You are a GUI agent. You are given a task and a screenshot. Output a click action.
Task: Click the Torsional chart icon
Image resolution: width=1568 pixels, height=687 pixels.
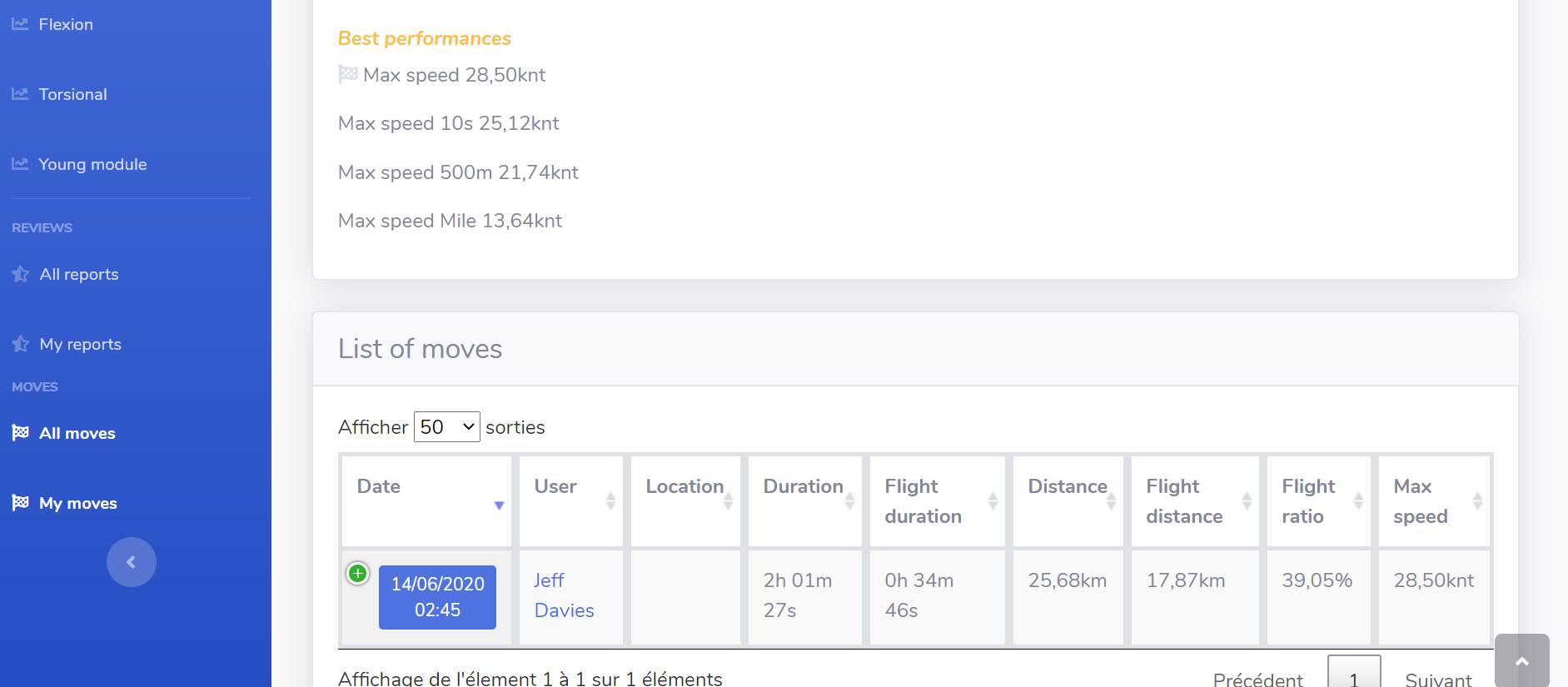[20, 94]
